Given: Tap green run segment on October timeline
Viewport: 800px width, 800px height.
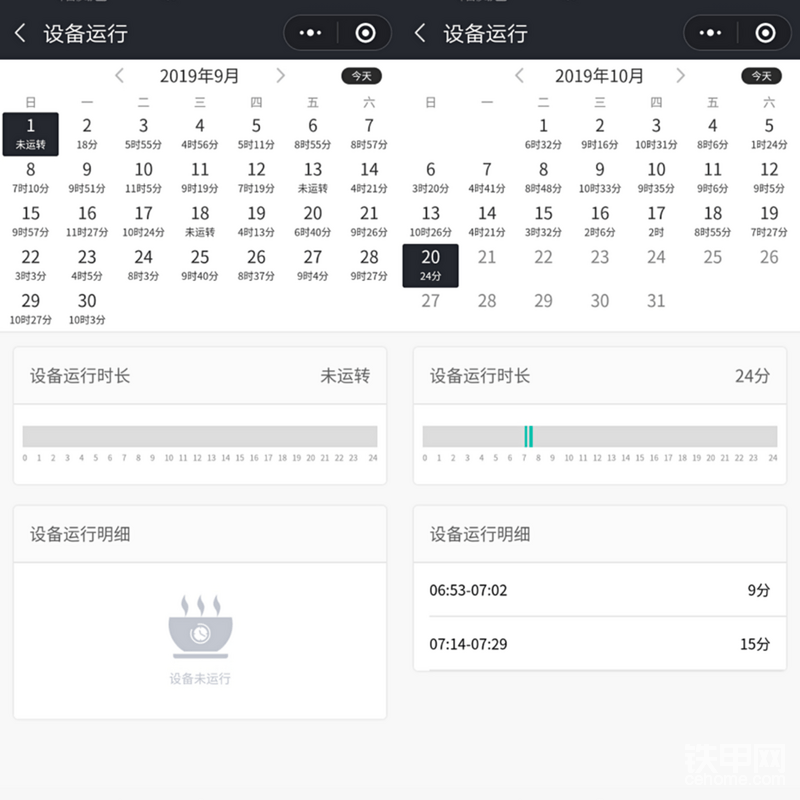Looking at the screenshot, I should tap(529, 437).
